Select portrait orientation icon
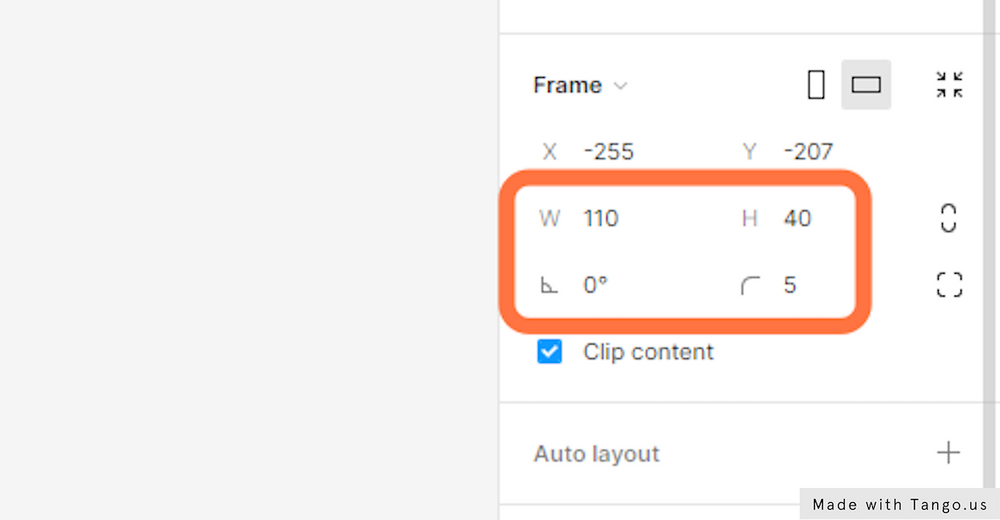1000x520 pixels. point(816,86)
